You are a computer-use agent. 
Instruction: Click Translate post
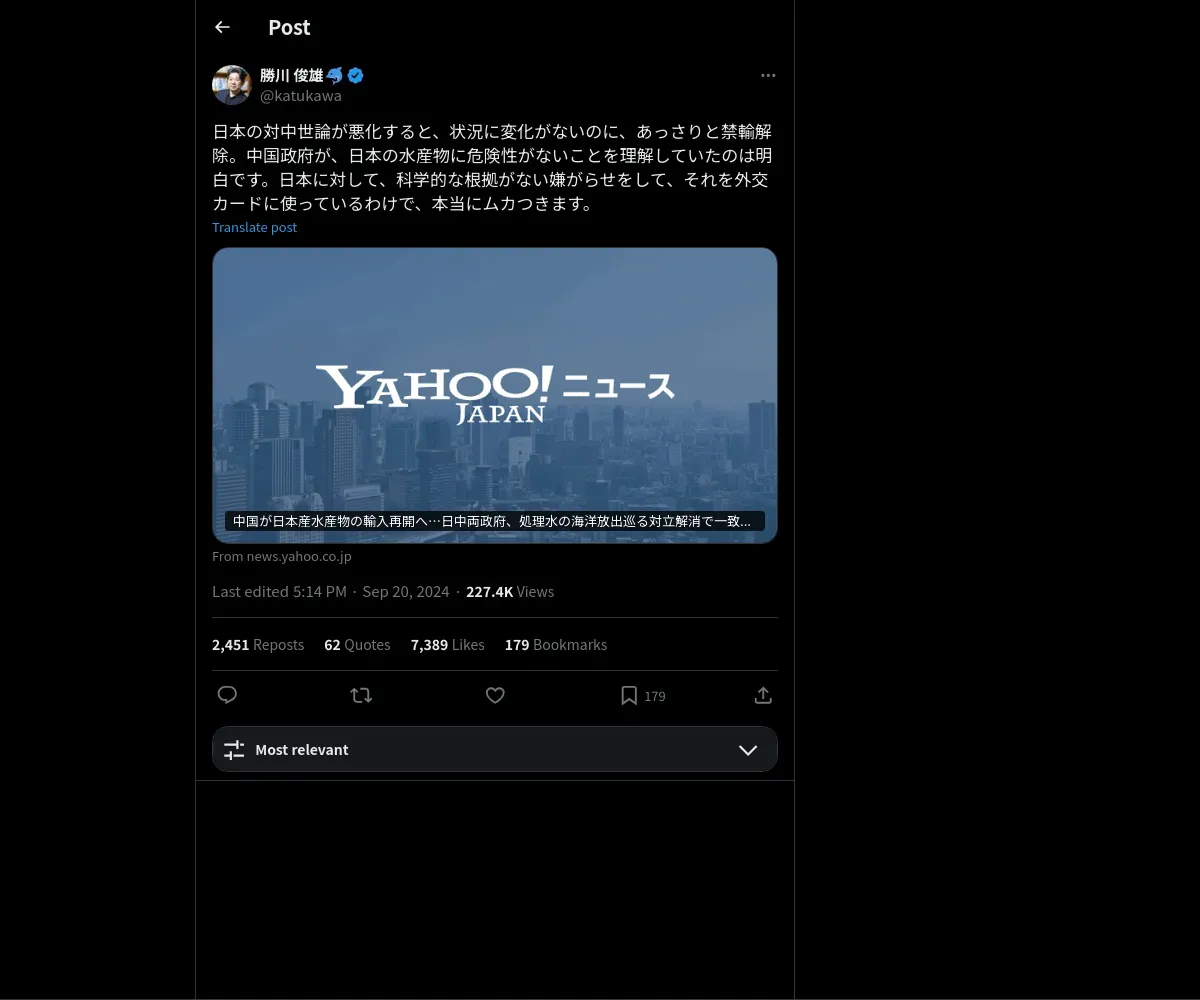[254, 227]
